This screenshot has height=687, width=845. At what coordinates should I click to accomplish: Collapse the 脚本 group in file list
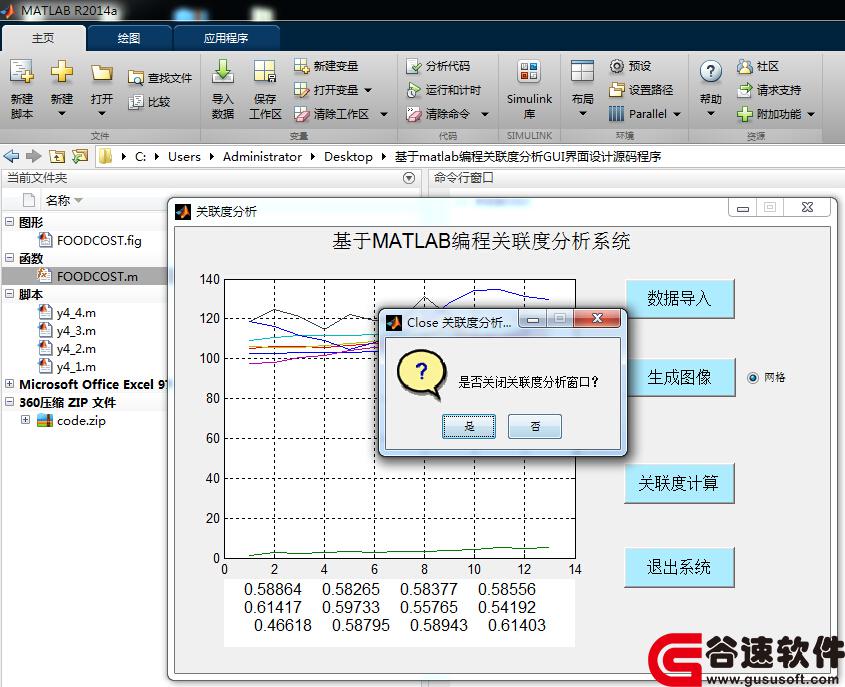coord(9,294)
